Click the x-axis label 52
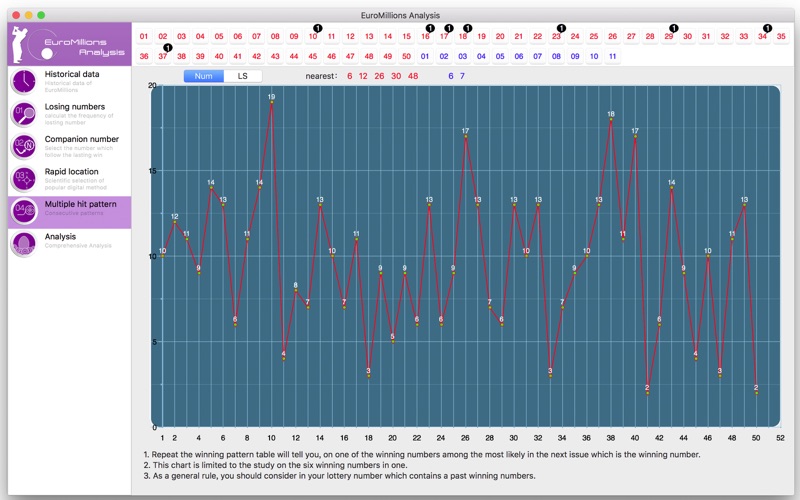 [x=780, y=438]
